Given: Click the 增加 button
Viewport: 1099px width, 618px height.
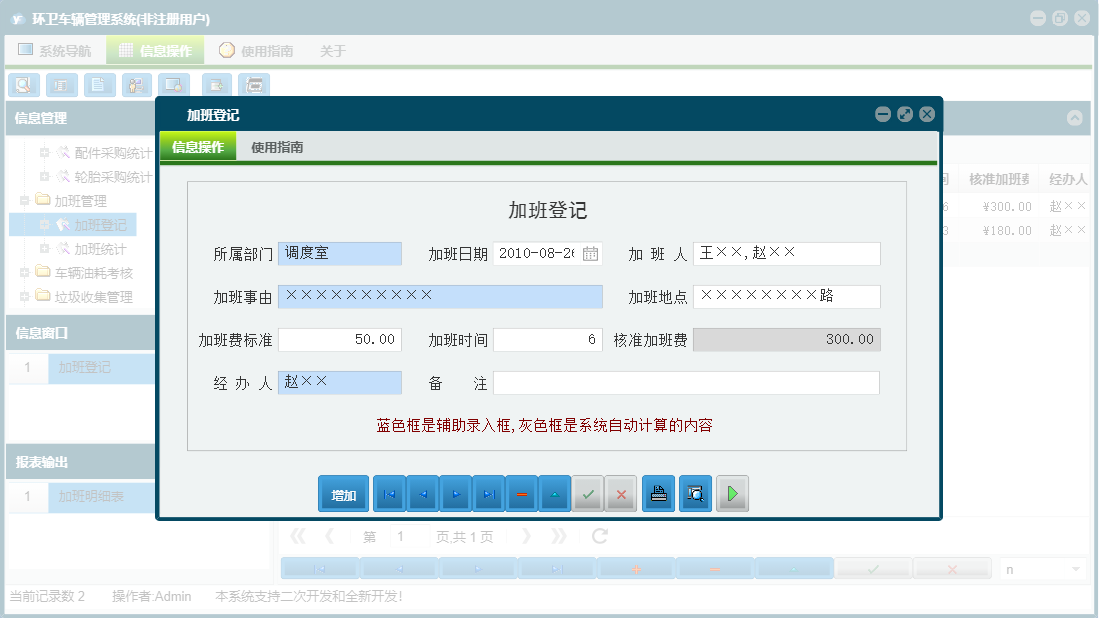Looking at the screenshot, I should click(343, 493).
